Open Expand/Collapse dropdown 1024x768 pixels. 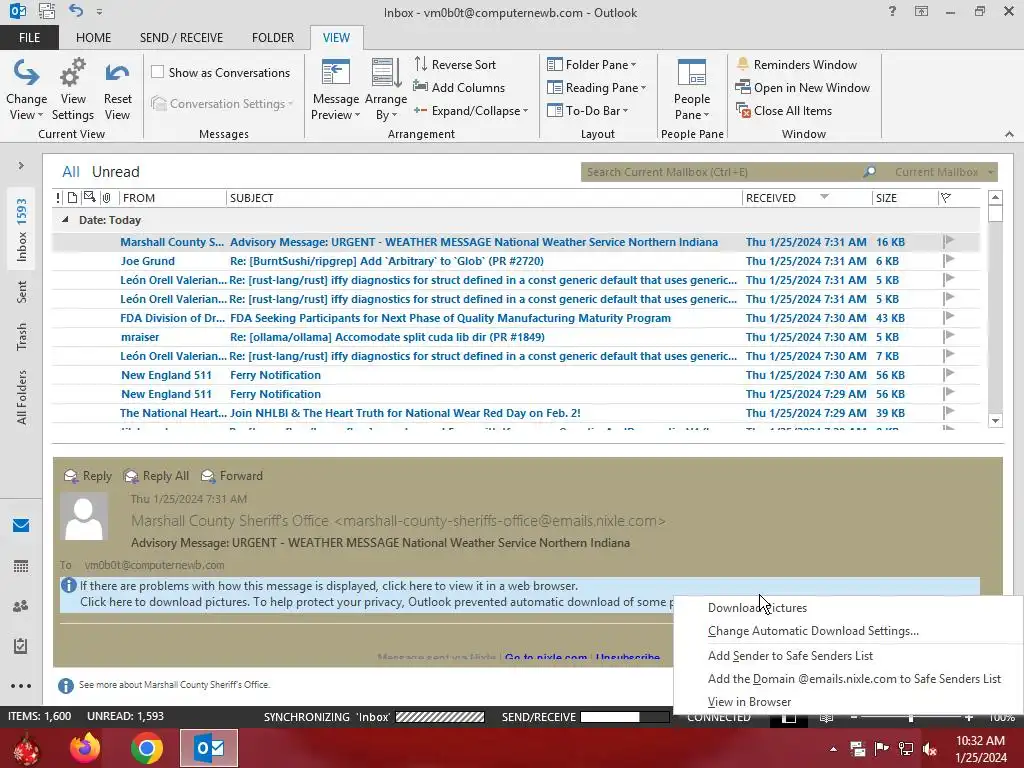click(x=471, y=110)
